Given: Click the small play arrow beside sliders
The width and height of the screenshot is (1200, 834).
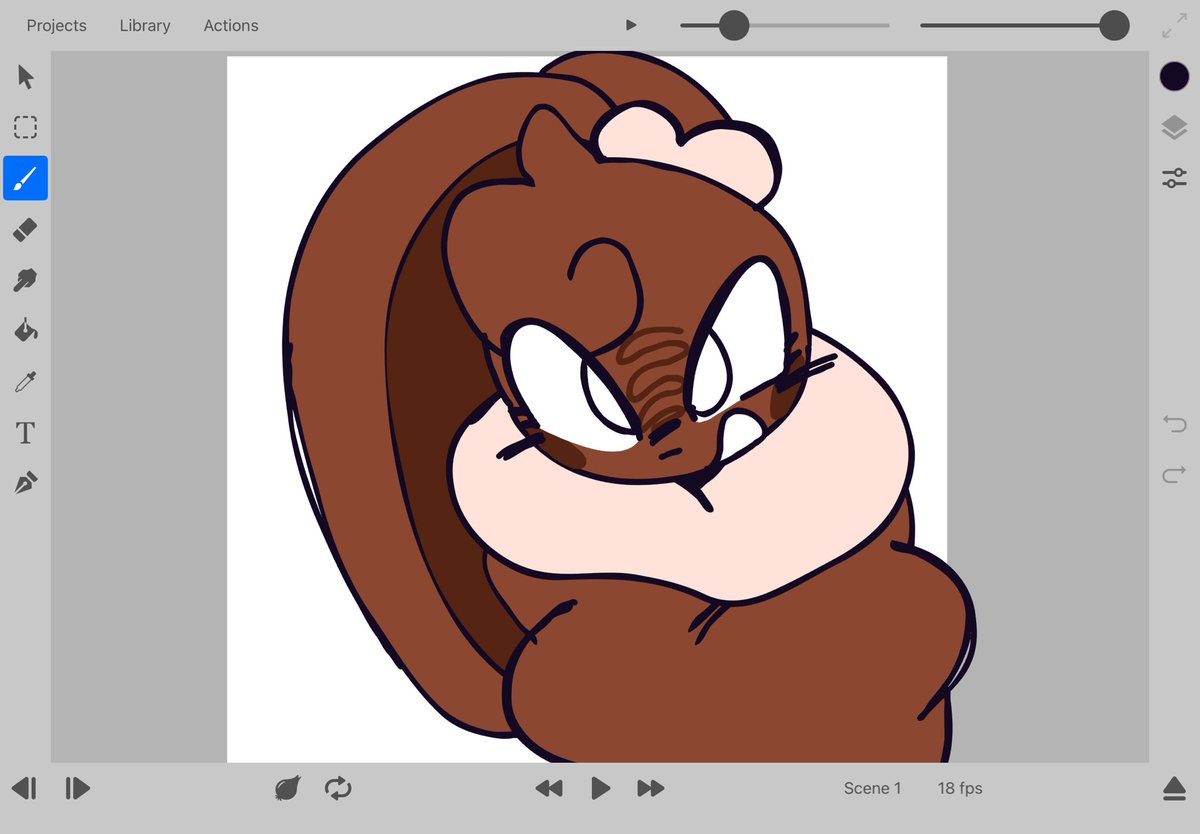Looking at the screenshot, I should (631, 25).
